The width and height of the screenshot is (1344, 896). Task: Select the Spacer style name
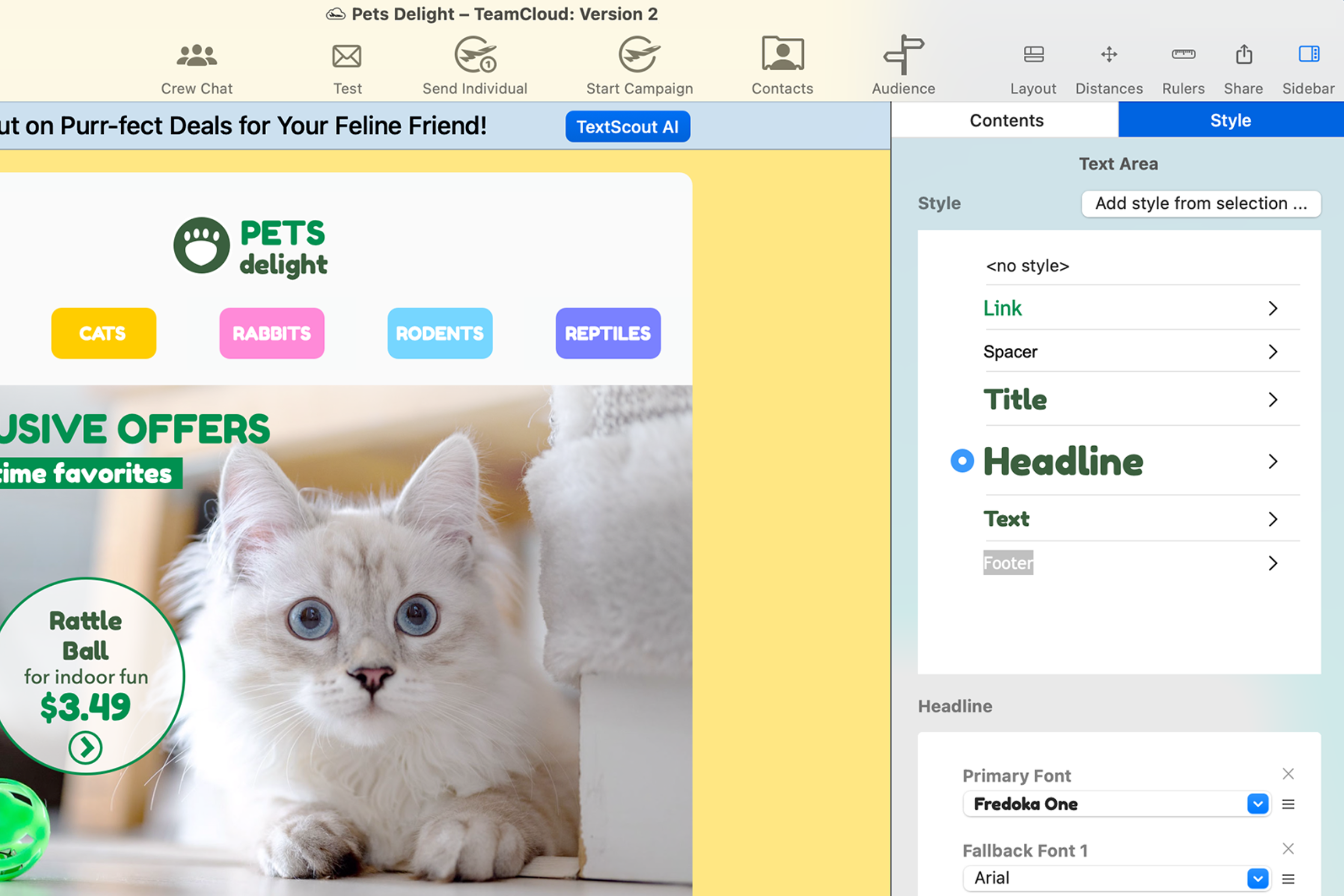(x=1010, y=352)
